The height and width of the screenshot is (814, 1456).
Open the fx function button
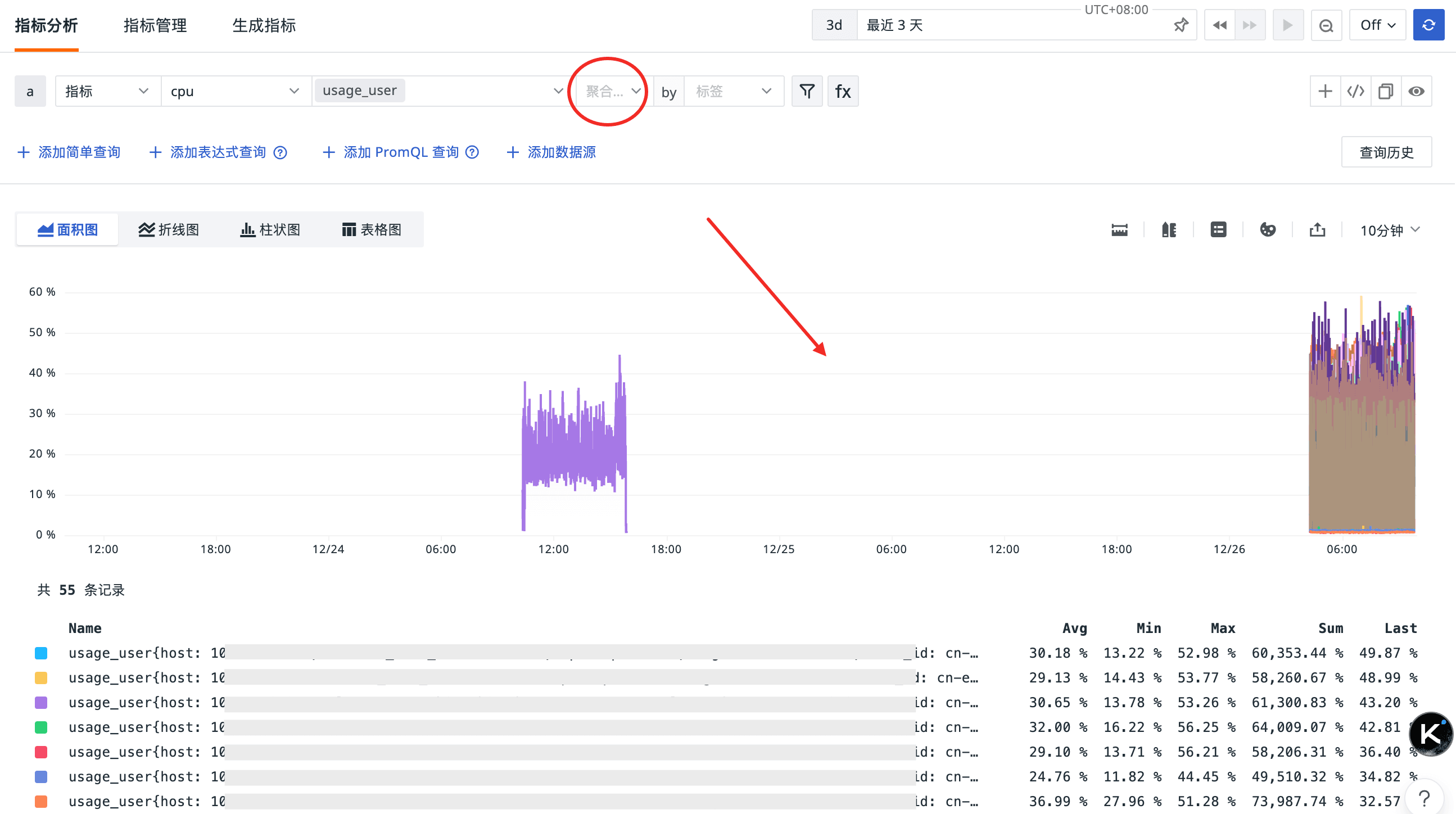click(x=843, y=91)
